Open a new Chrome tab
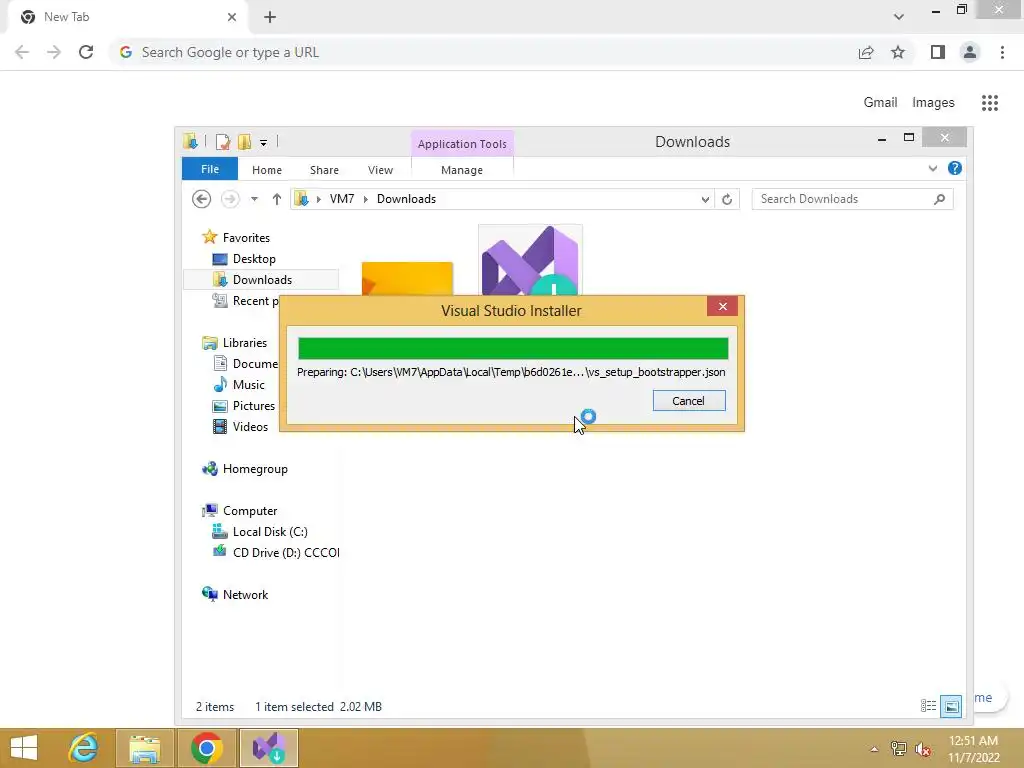 tap(270, 17)
